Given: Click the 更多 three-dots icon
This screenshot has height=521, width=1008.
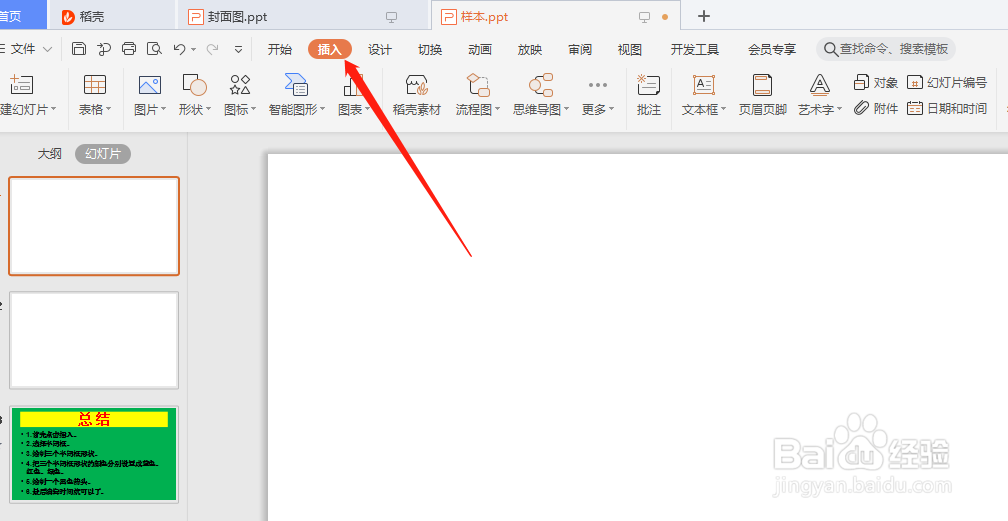Looking at the screenshot, I should pyautogui.click(x=598, y=84).
